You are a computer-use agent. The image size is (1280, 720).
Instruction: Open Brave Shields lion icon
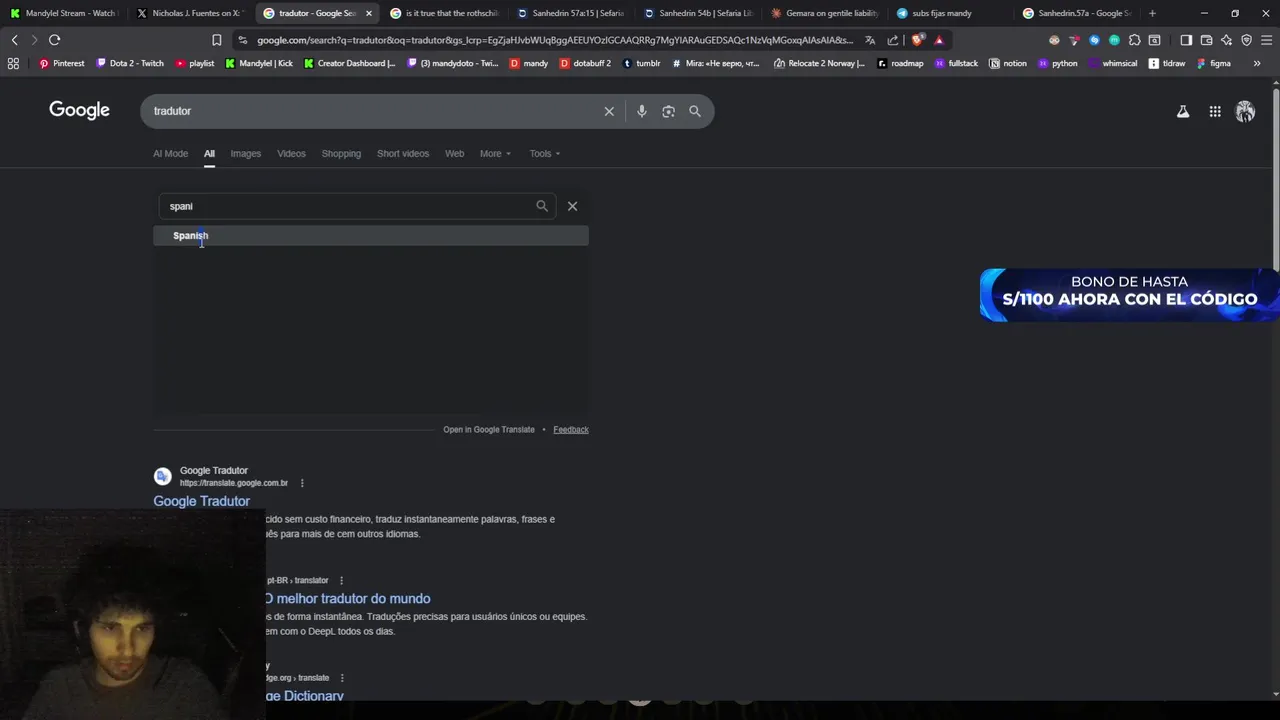[x=917, y=40]
